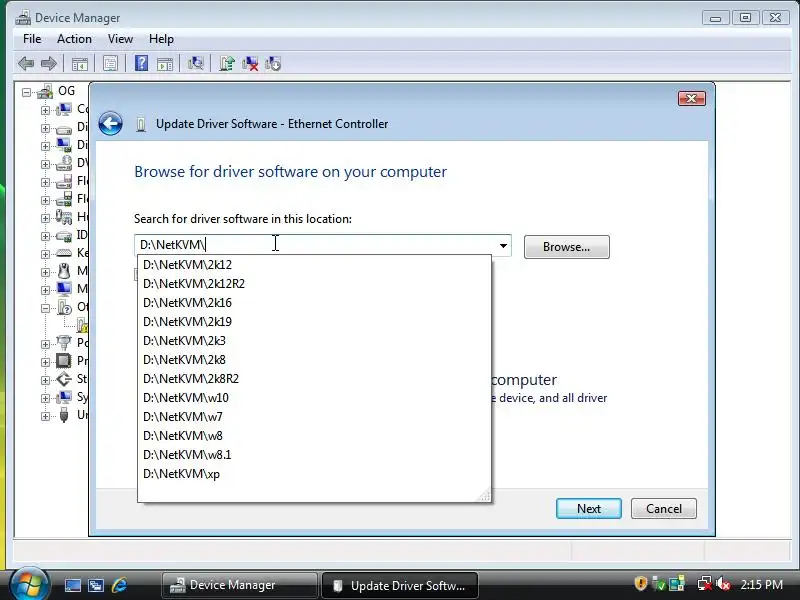Select the Ports category icon in tree
The image size is (800, 600).
click(64, 343)
